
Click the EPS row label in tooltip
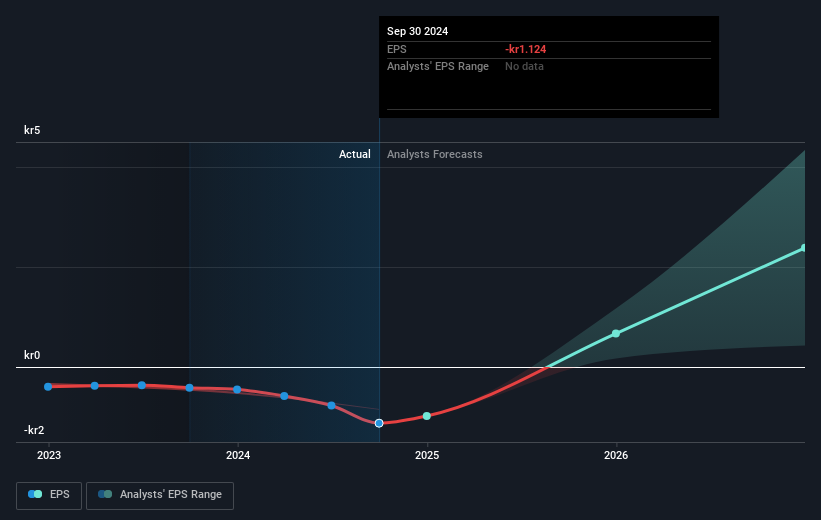(396, 49)
